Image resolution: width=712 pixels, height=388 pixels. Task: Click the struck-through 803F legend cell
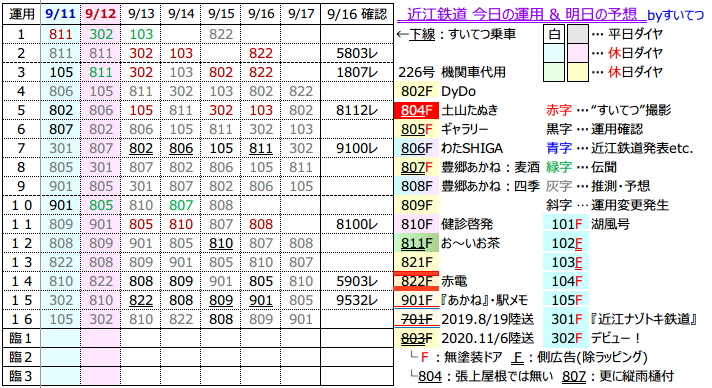[416, 338]
